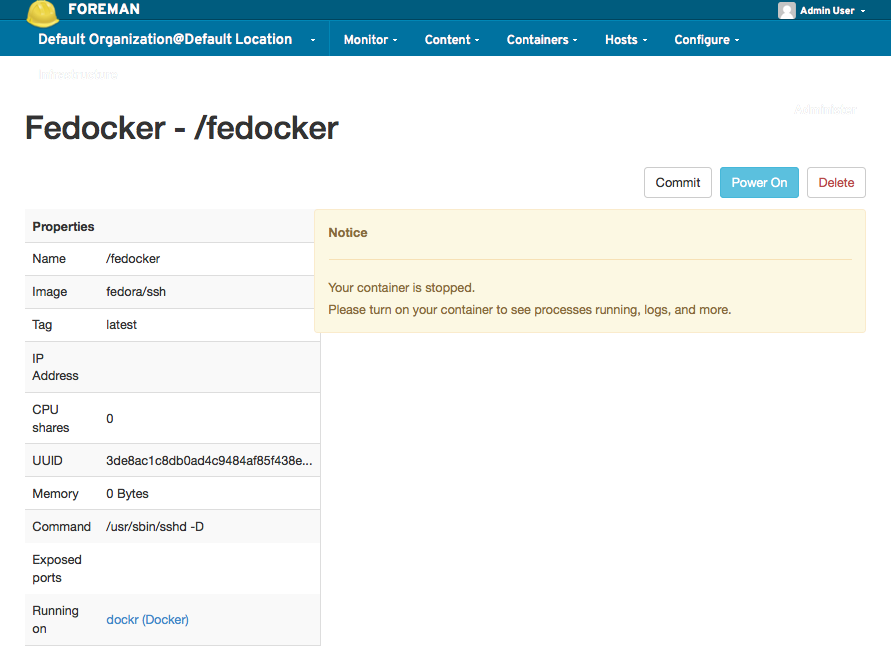Click the truncated UUID value

(209, 461)
